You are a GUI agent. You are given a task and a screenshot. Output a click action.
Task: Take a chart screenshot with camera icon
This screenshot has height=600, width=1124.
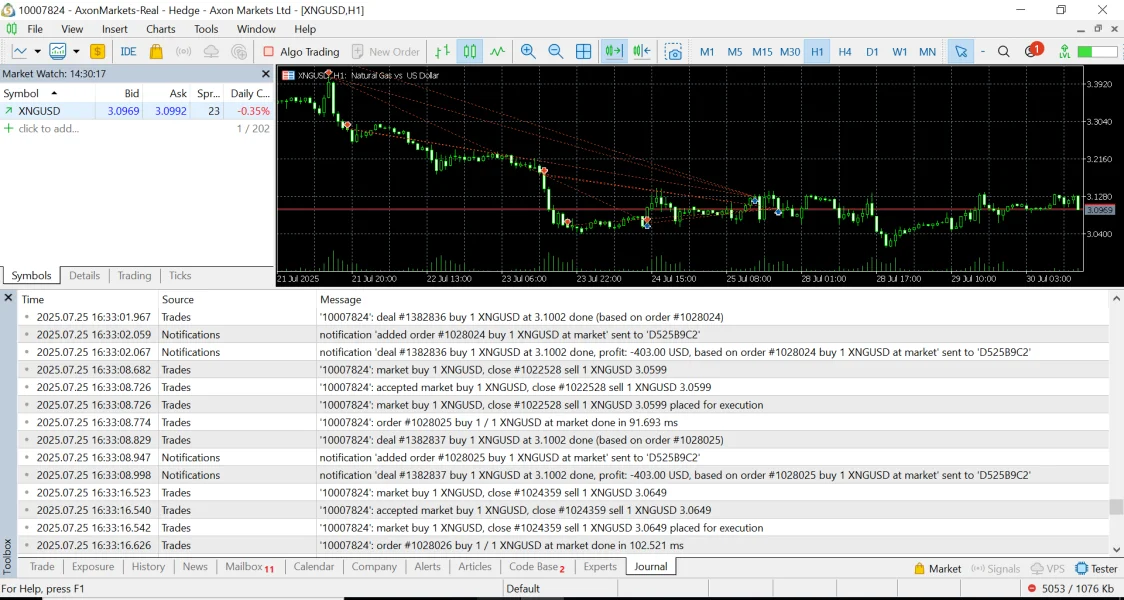pyautogui.click(x=675, y=52)
